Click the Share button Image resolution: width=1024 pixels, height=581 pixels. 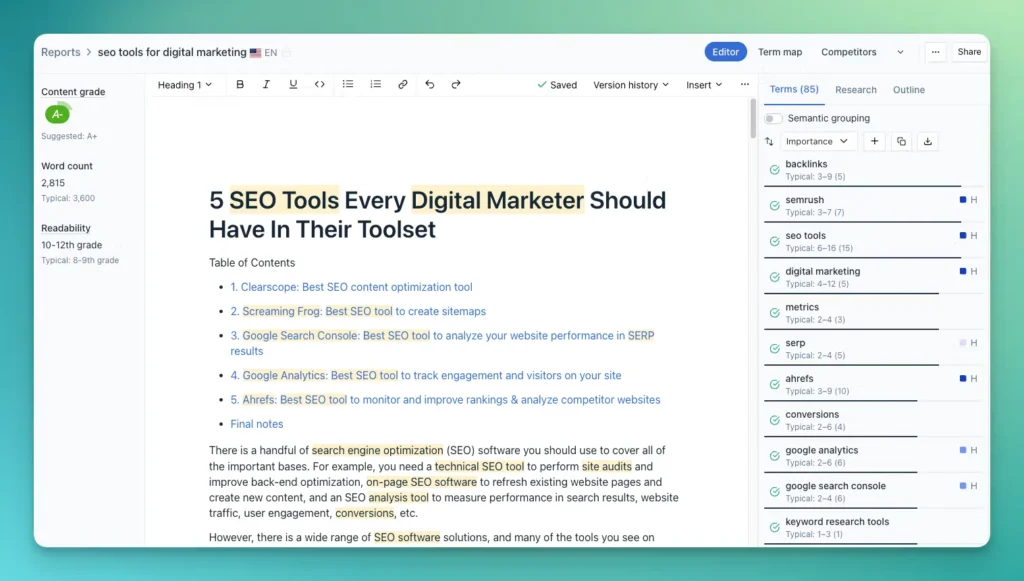pyautogui.click(x=968, y=52)
